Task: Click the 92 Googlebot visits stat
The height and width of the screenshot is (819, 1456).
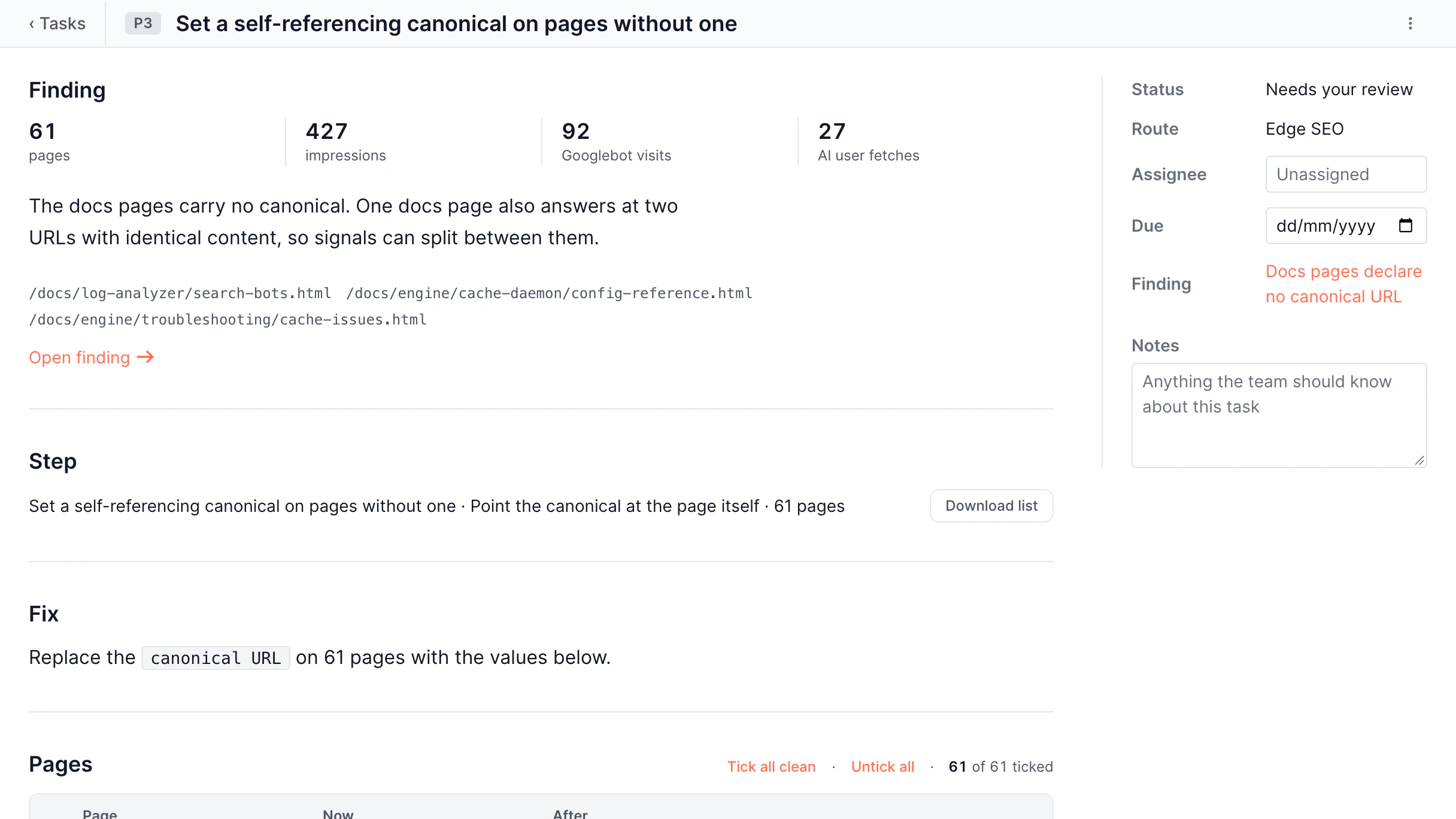Action: 616,142
